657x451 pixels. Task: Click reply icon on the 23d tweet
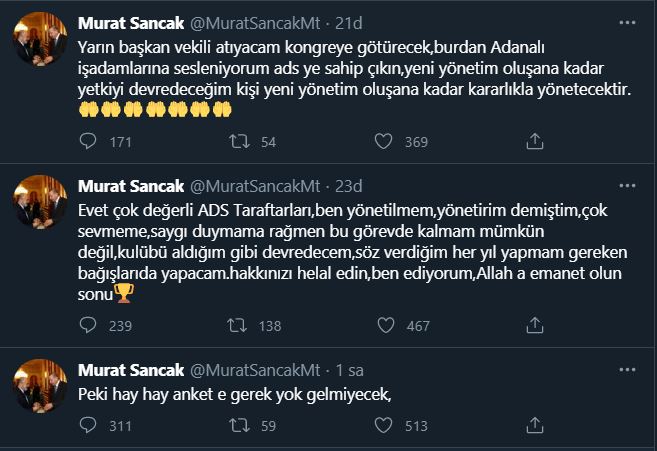[x=87, y=324]
